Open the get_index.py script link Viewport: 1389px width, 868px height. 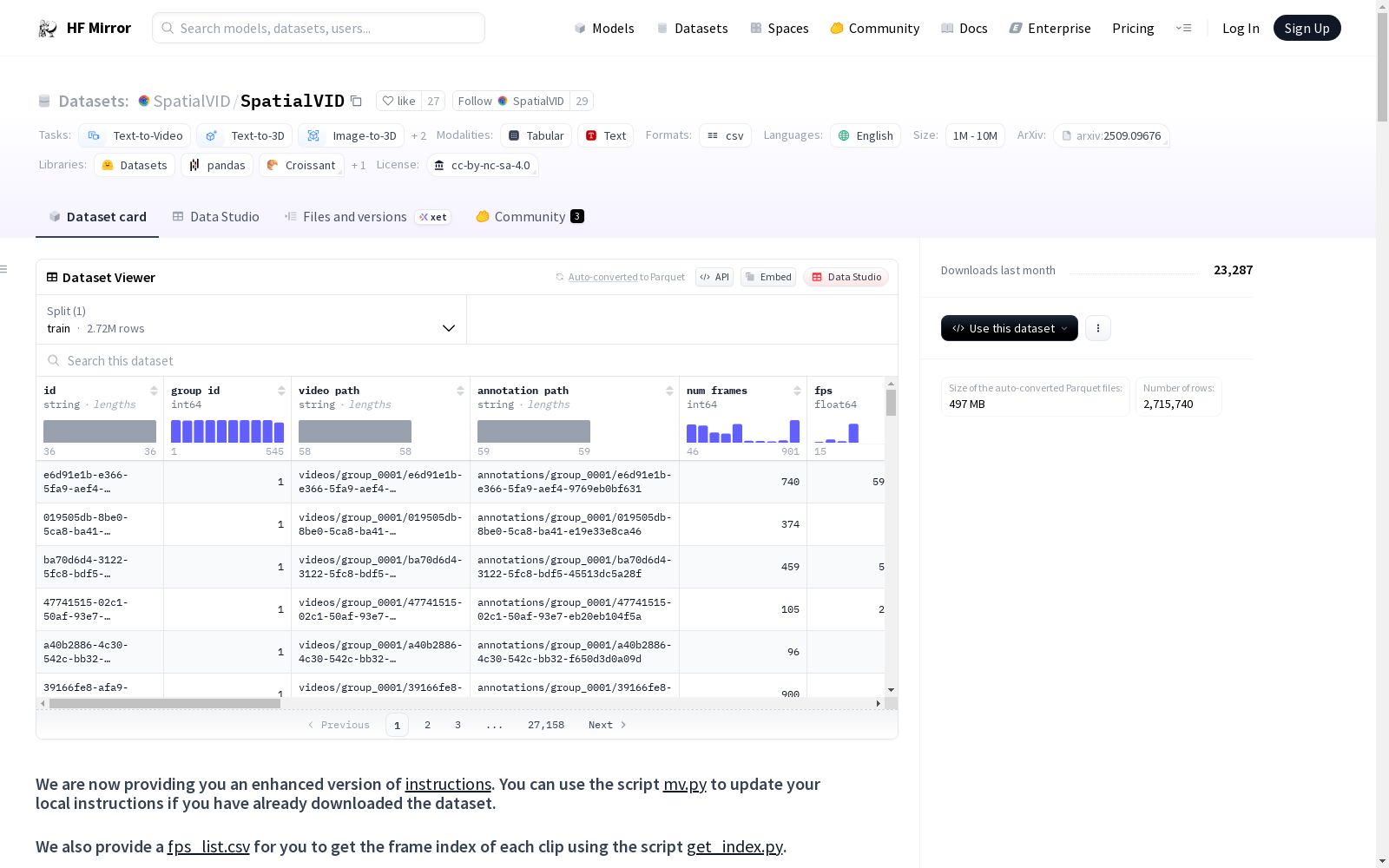coord(734,846)
